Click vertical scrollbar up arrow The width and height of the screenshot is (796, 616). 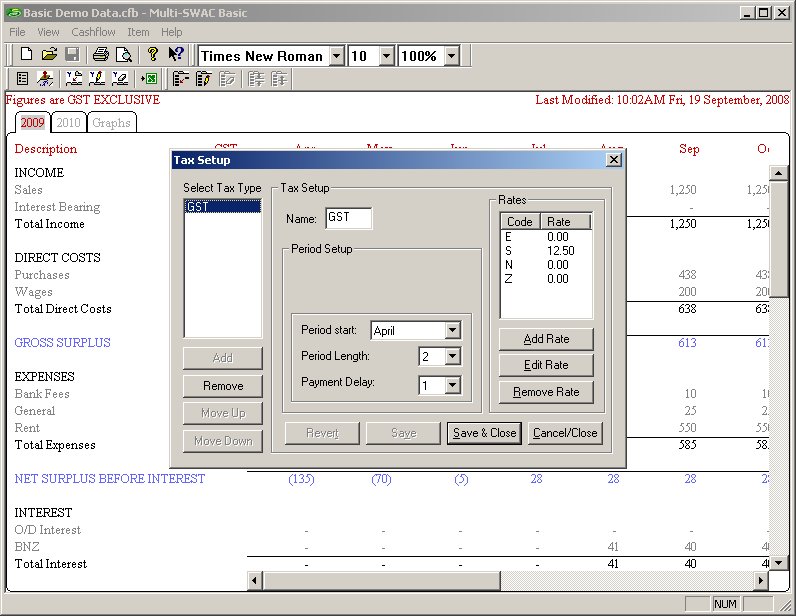pyautogui.click(x=778, y=173)
